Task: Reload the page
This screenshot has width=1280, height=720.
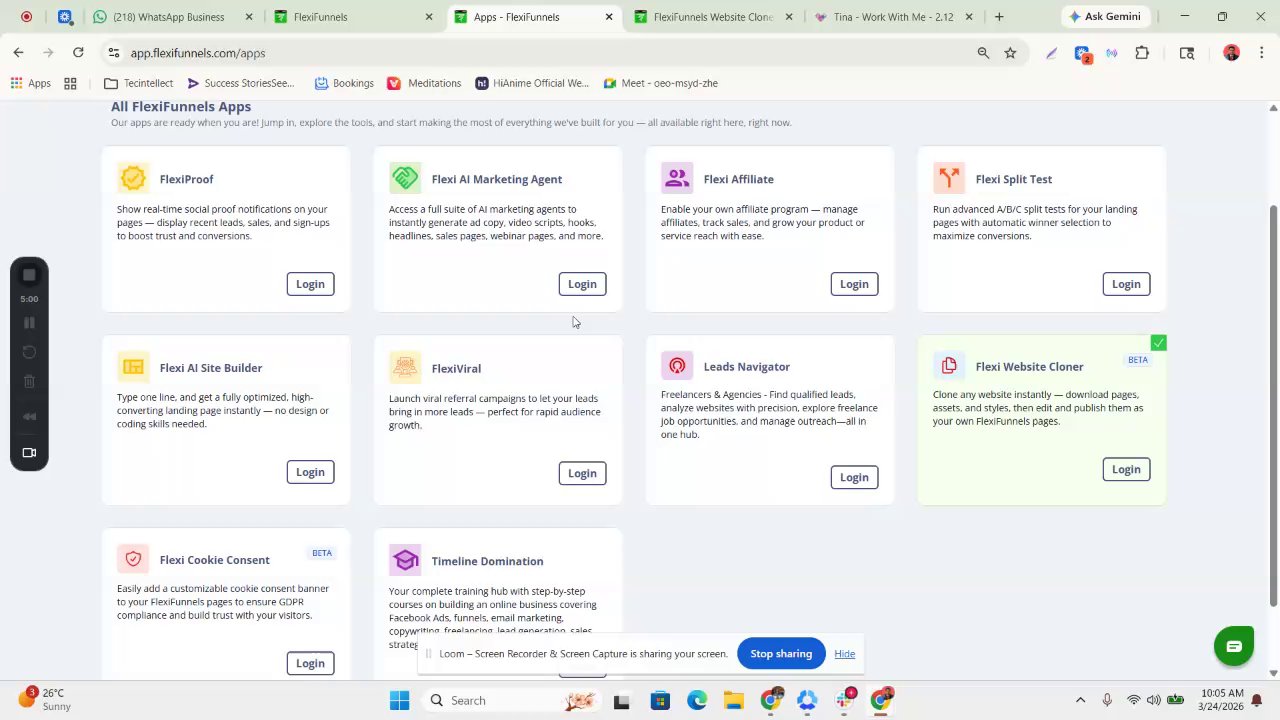Action: [78, 53]
